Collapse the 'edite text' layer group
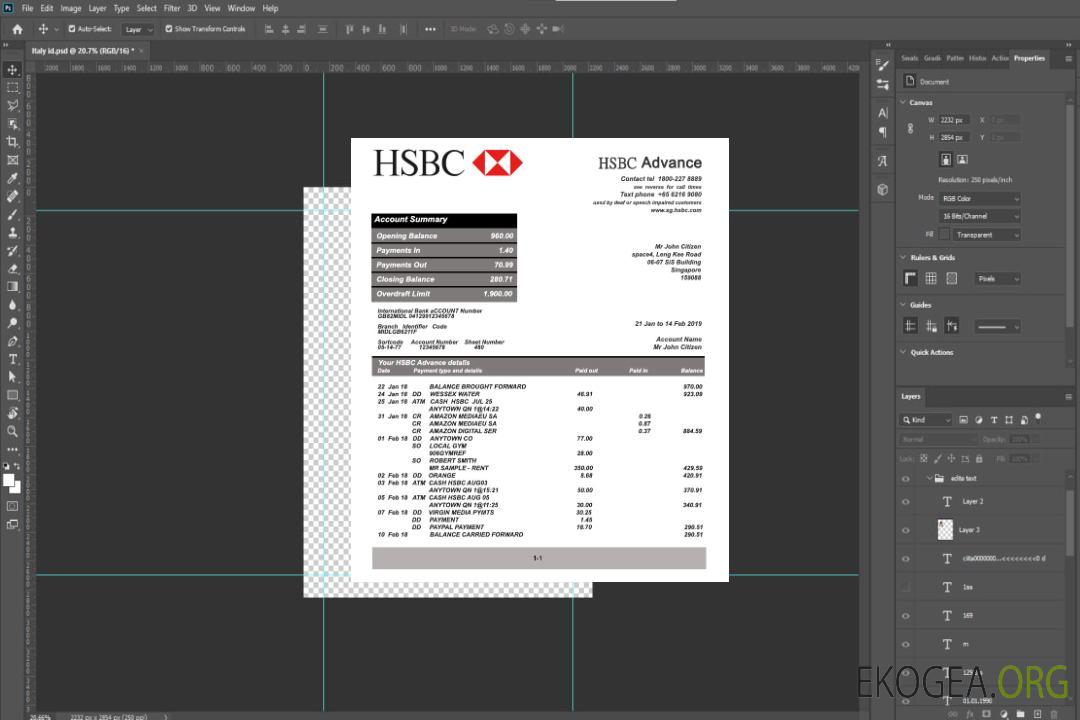 pyautogui.click(x=929, y=478)
